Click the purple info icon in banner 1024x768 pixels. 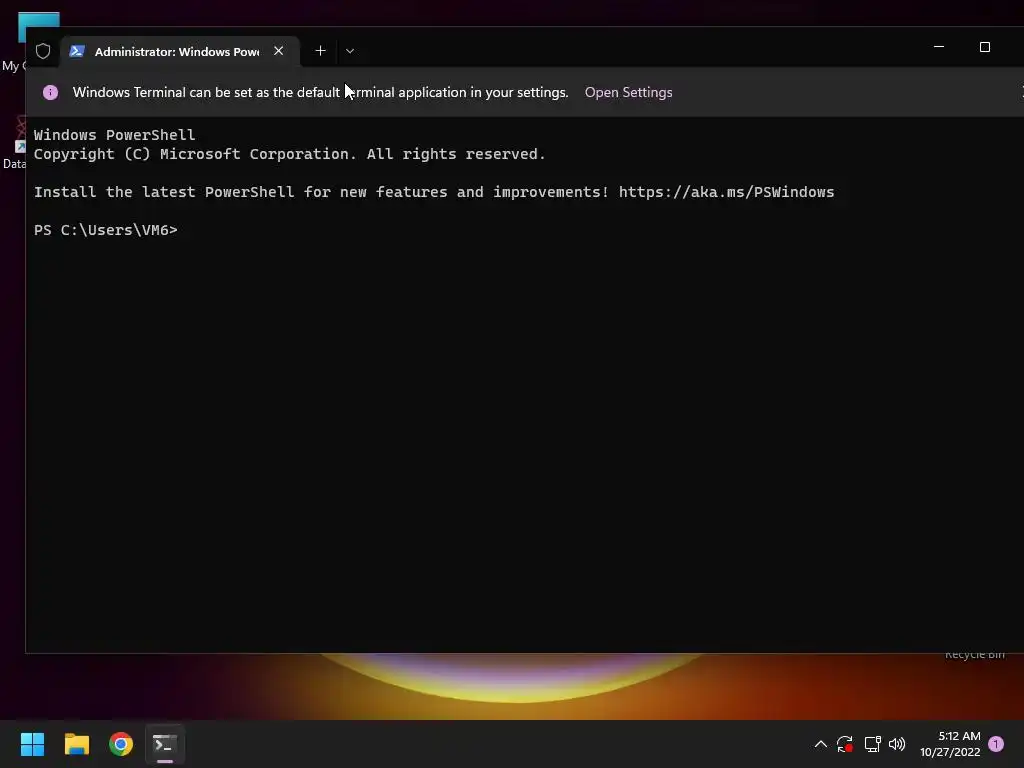(50, 92)
